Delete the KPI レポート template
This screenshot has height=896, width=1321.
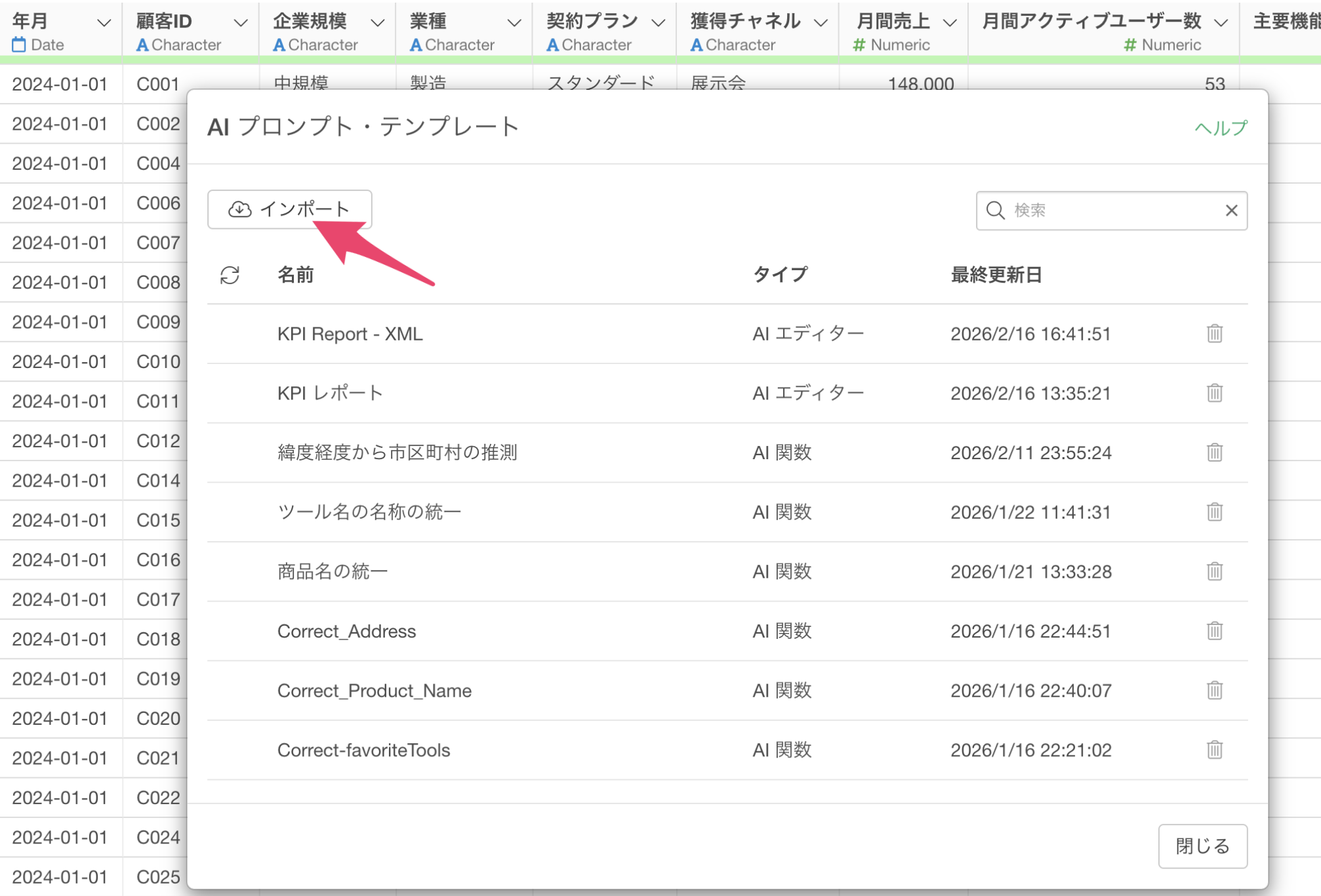pyautogui.click(x=1214, y=393)
